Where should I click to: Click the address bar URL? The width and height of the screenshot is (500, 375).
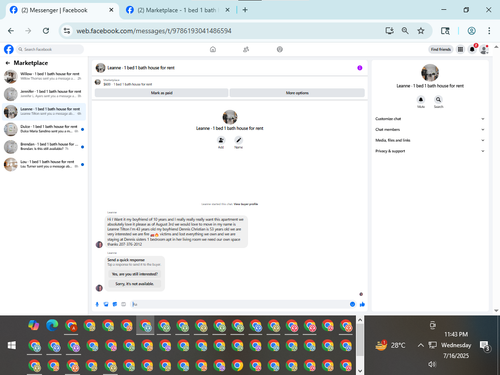154,31
